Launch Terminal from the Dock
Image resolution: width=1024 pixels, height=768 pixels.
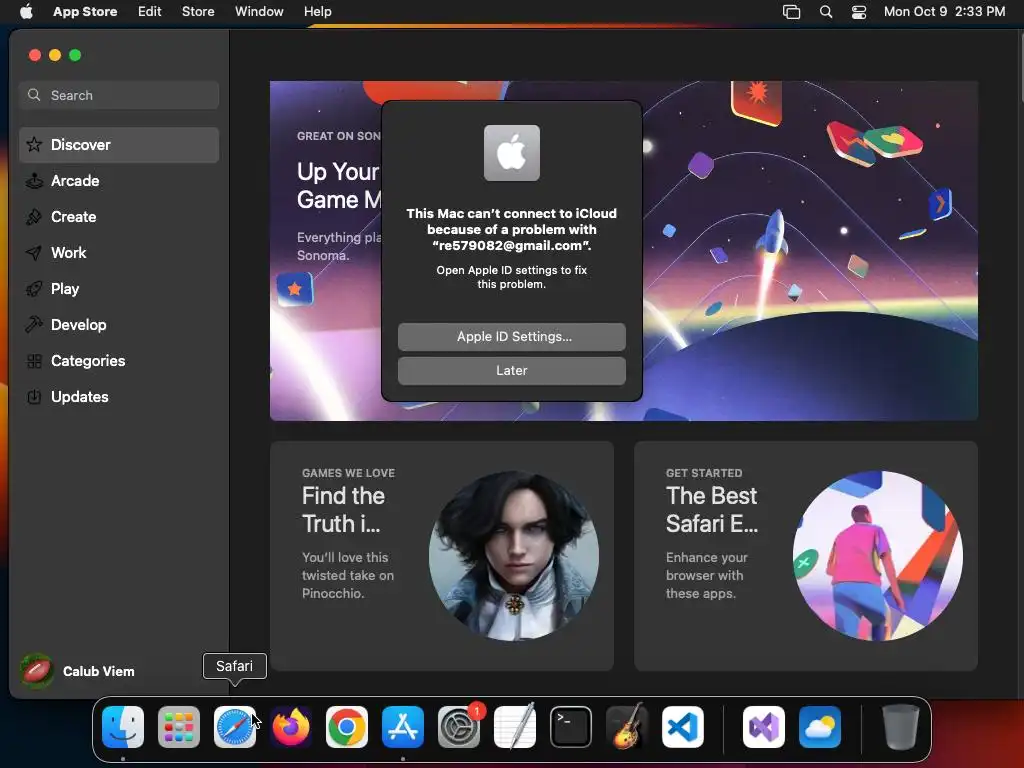[571, 727]
